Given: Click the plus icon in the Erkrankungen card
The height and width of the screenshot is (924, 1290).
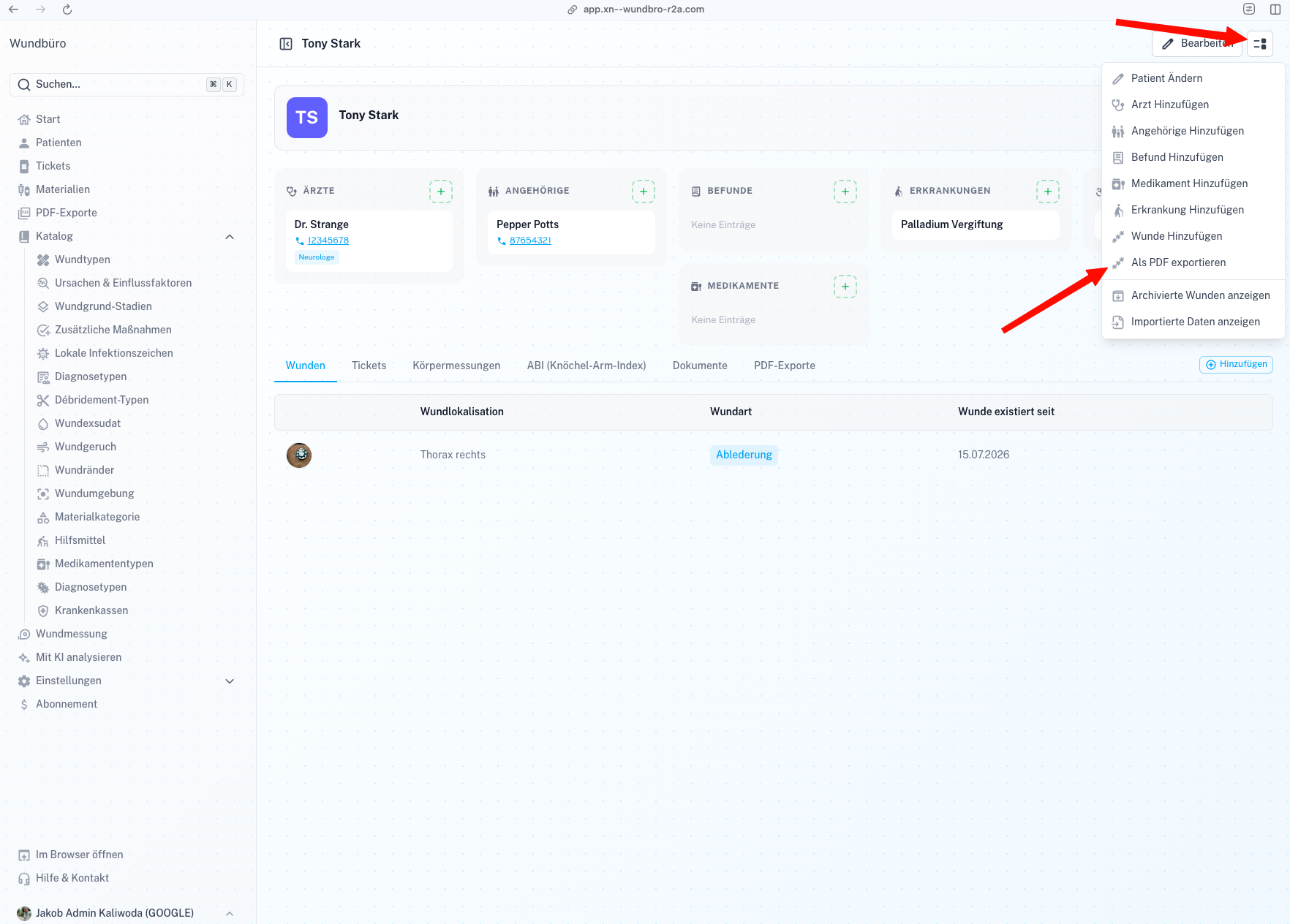Looking at the screenshot, I should (x=1048, y=192).
